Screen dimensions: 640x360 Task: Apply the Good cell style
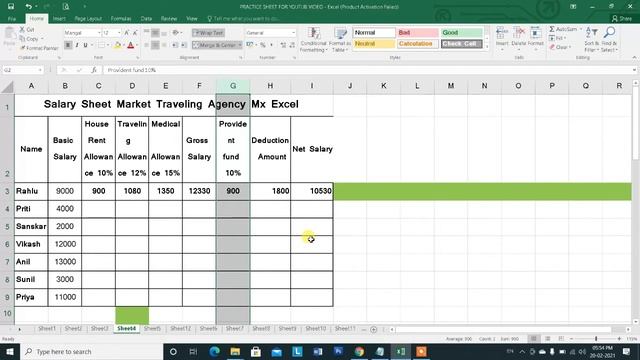pyautogui.click(x=462, y=32)
